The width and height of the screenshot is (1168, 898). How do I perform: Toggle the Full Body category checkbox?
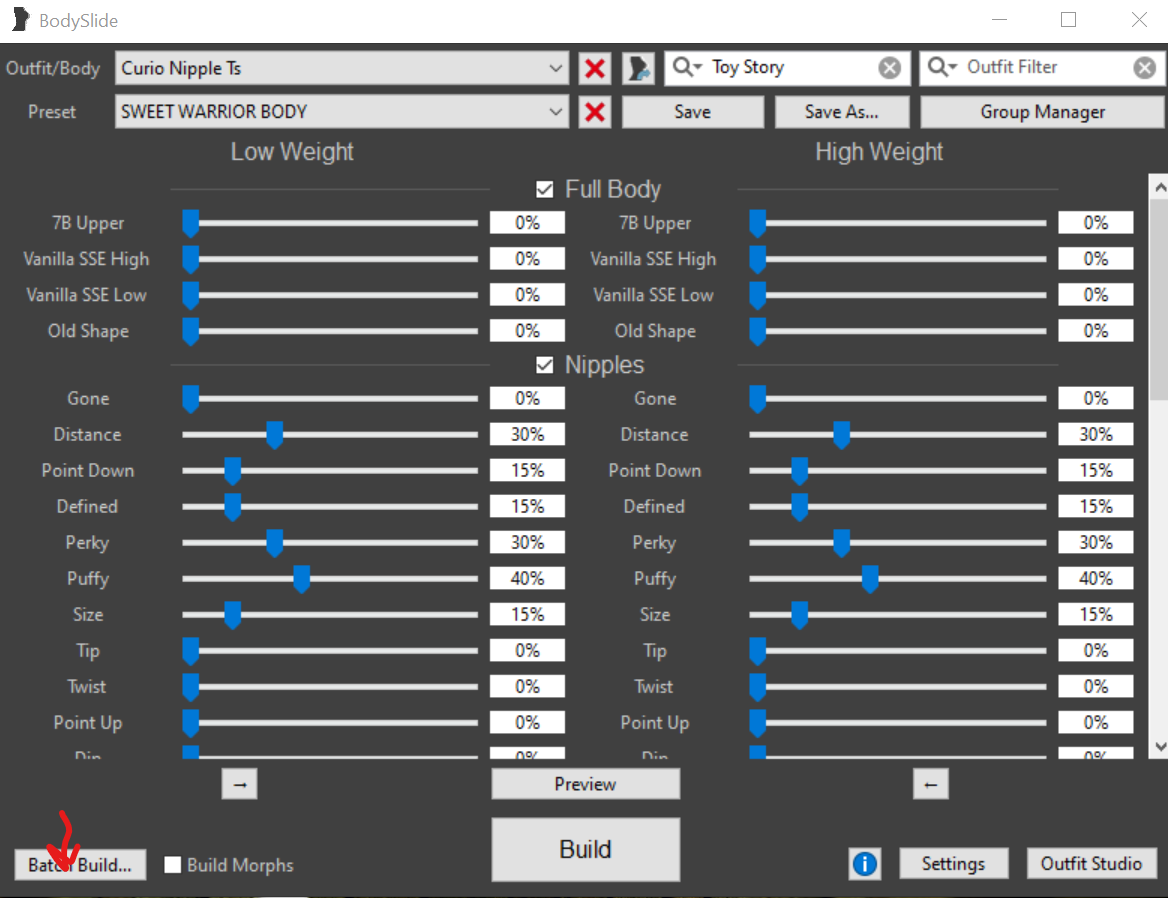[545, 189]
